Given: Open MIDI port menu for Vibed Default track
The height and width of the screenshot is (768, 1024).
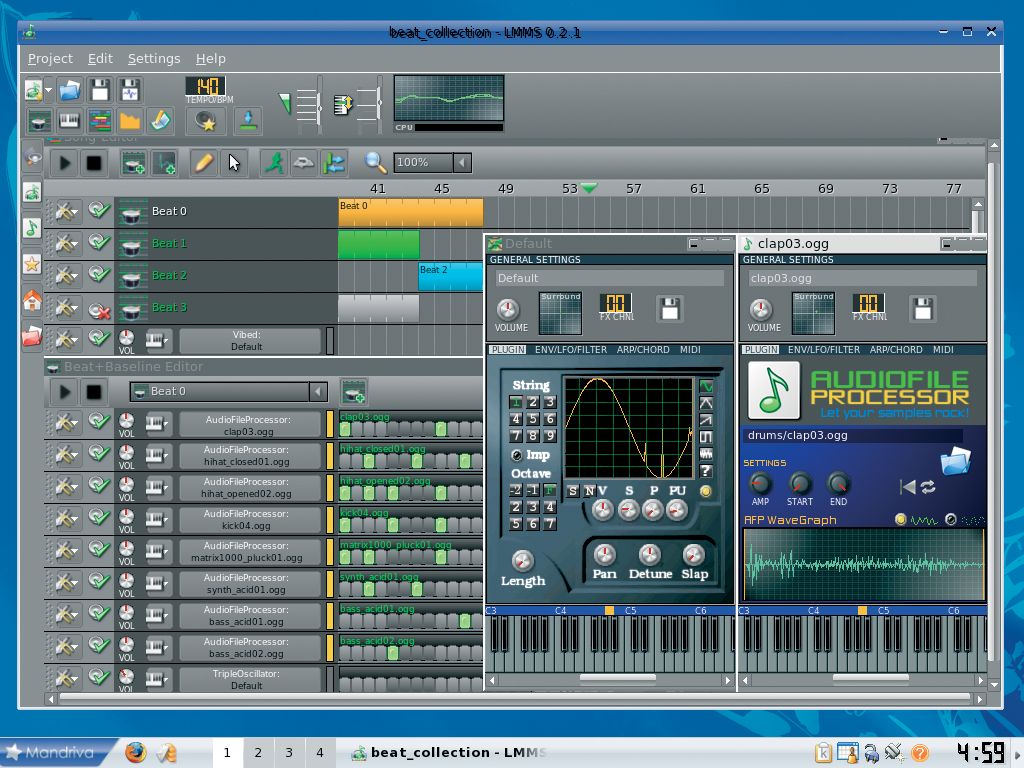Looking at the screenshot, I should (x=155, y=340).
